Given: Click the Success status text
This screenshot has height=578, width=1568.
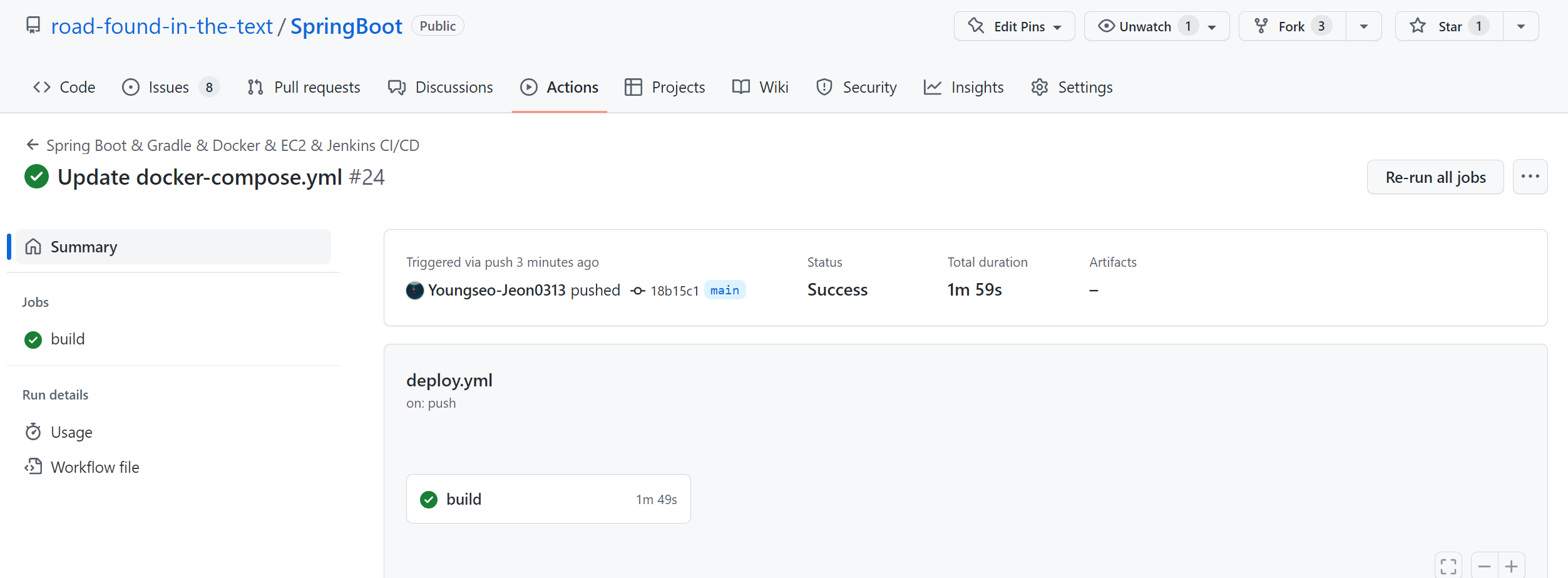Looking at the screenshot, I should click(x=838, y=289).
